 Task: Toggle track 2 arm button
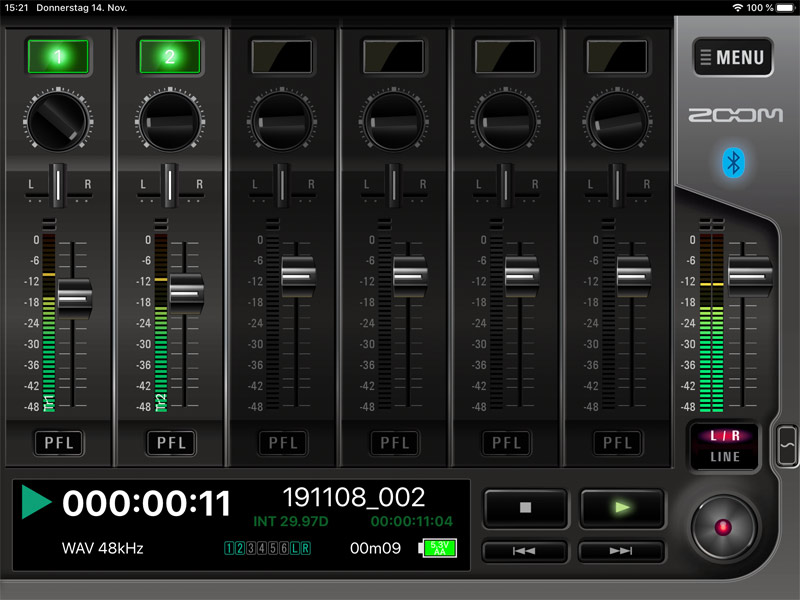click(169, 57)
